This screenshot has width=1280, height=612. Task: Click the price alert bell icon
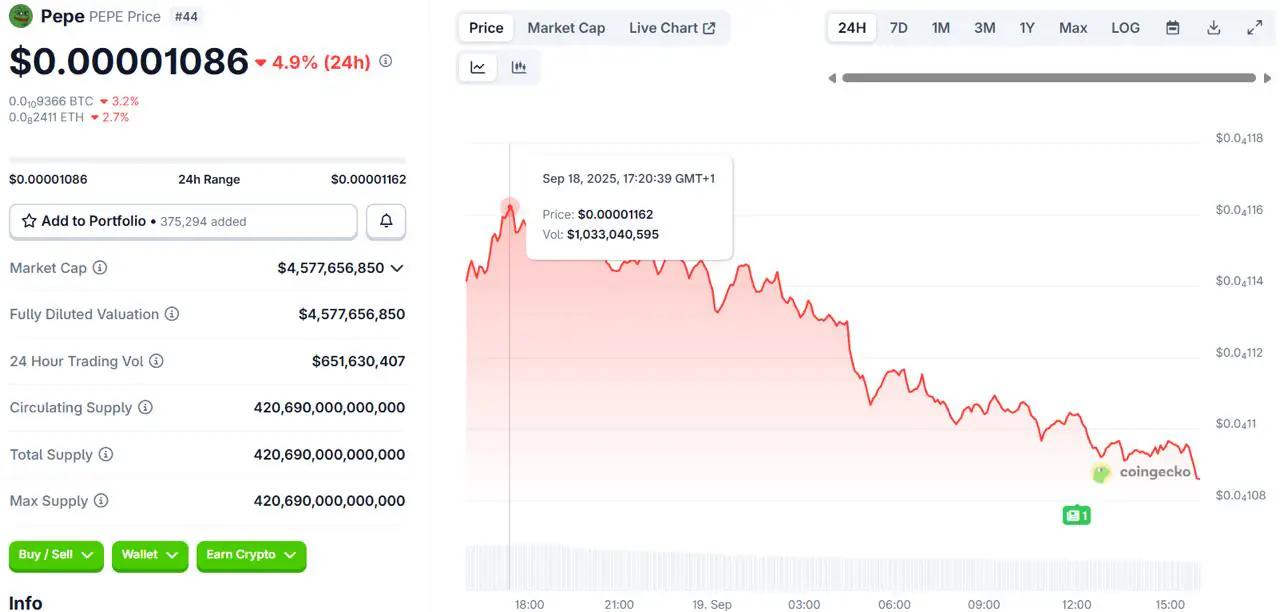[386, 221]
